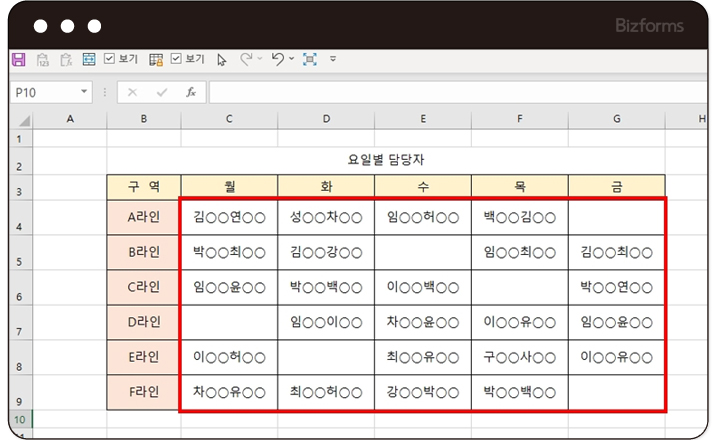The width and height of the screenshot is (715, 440).
Task: Click the '금' day header cell
Action: (x=617, y=187)
